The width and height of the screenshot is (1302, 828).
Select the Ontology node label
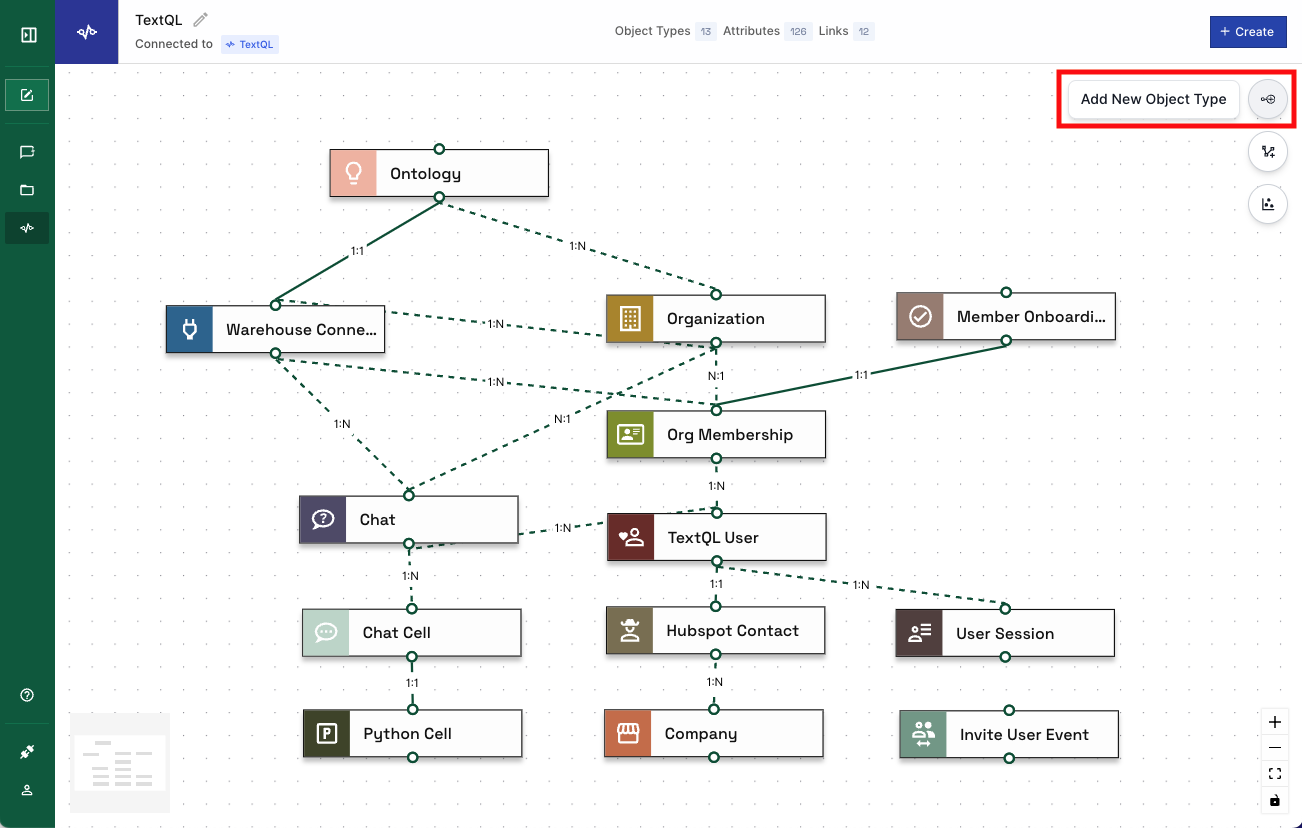425,173
